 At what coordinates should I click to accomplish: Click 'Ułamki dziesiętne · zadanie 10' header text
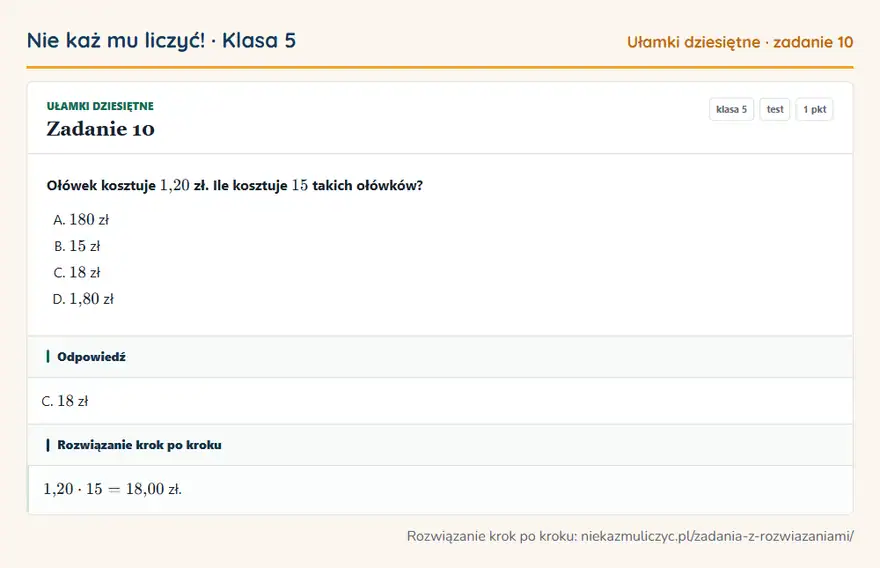point(740,42)
